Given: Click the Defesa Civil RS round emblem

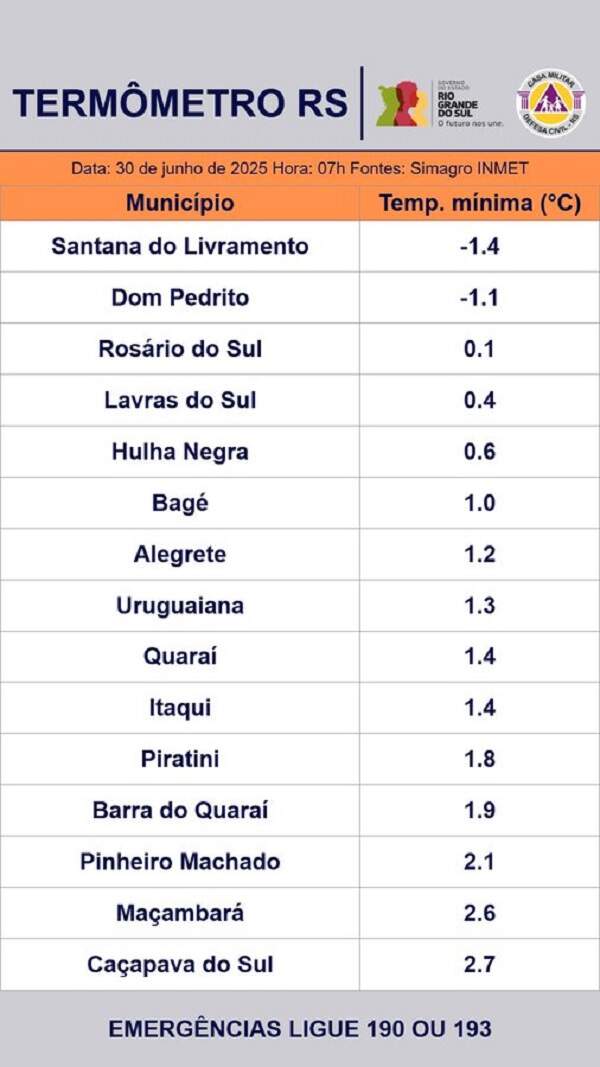Looking at the screenshot, I should [551, 103].
